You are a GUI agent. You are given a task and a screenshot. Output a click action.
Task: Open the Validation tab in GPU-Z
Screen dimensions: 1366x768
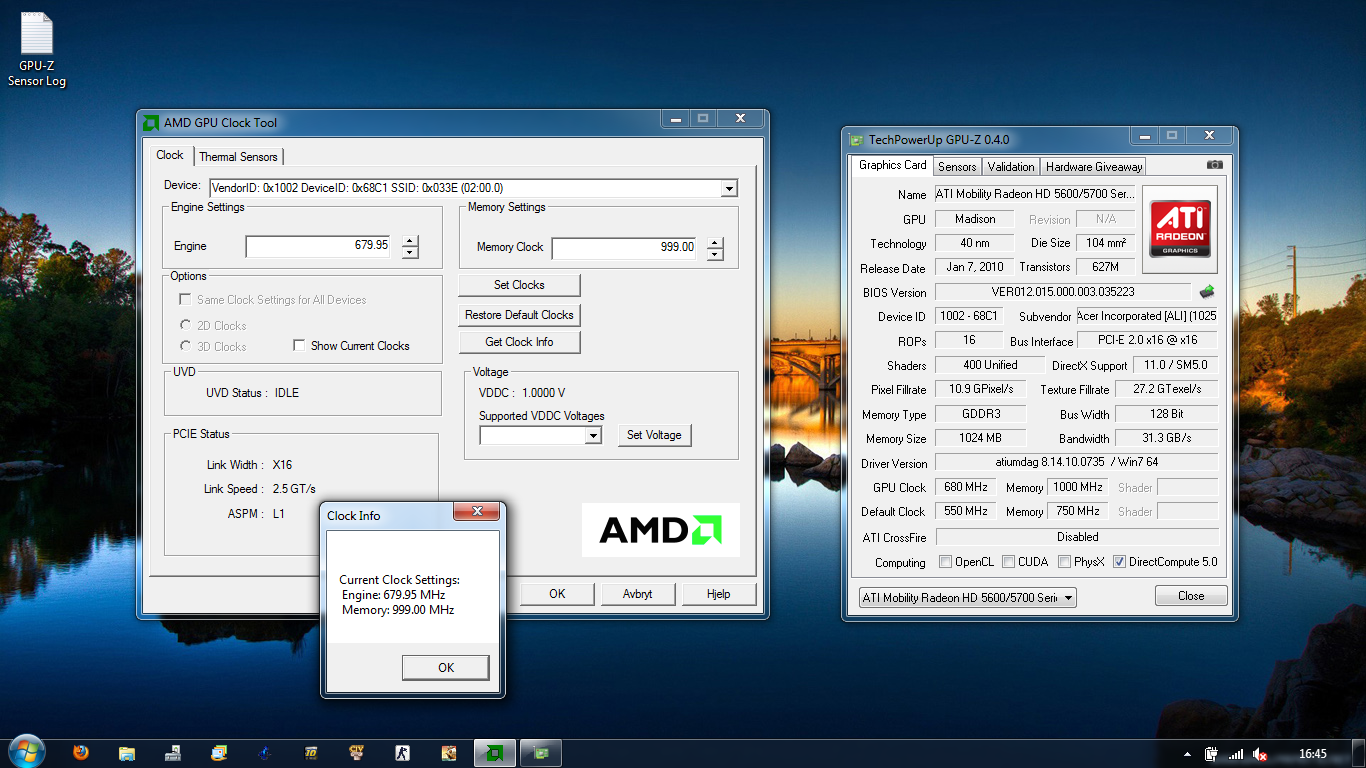click(1011, 167)
